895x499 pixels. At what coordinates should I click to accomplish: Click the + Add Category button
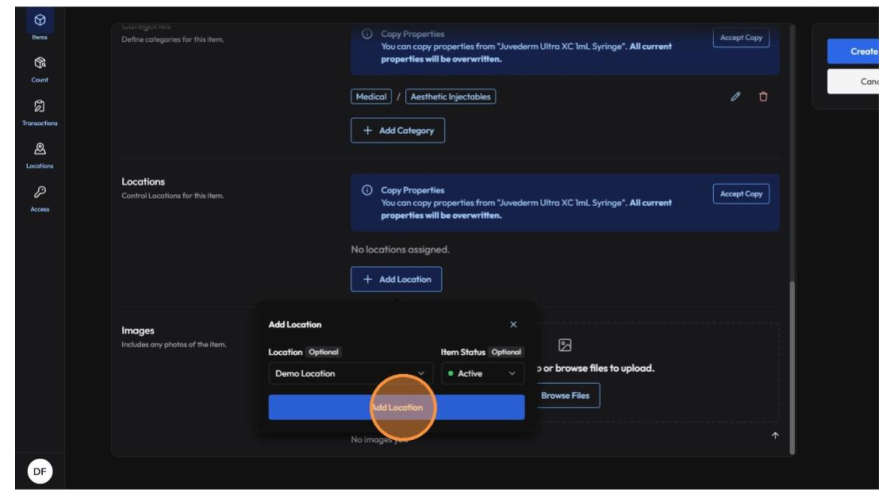point(398,130)
